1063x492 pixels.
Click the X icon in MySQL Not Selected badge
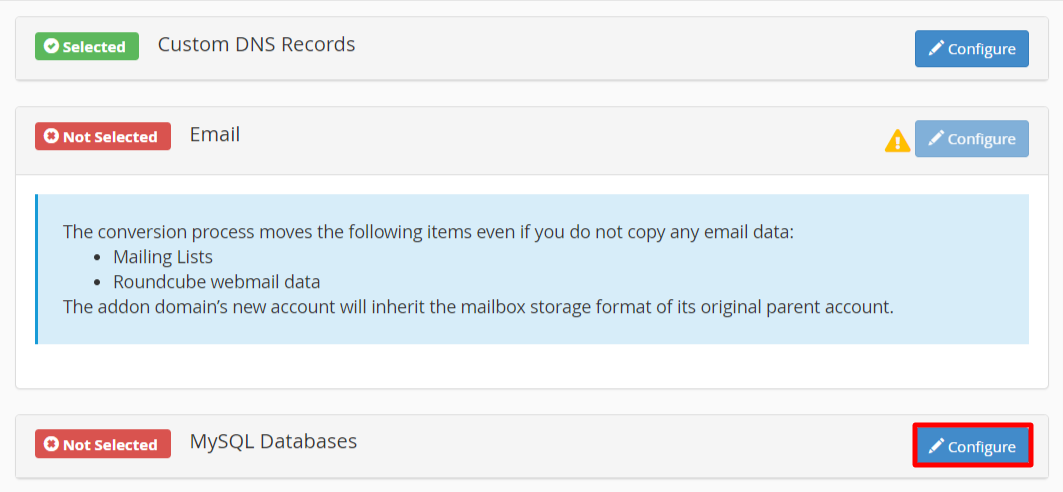point(51,445)
